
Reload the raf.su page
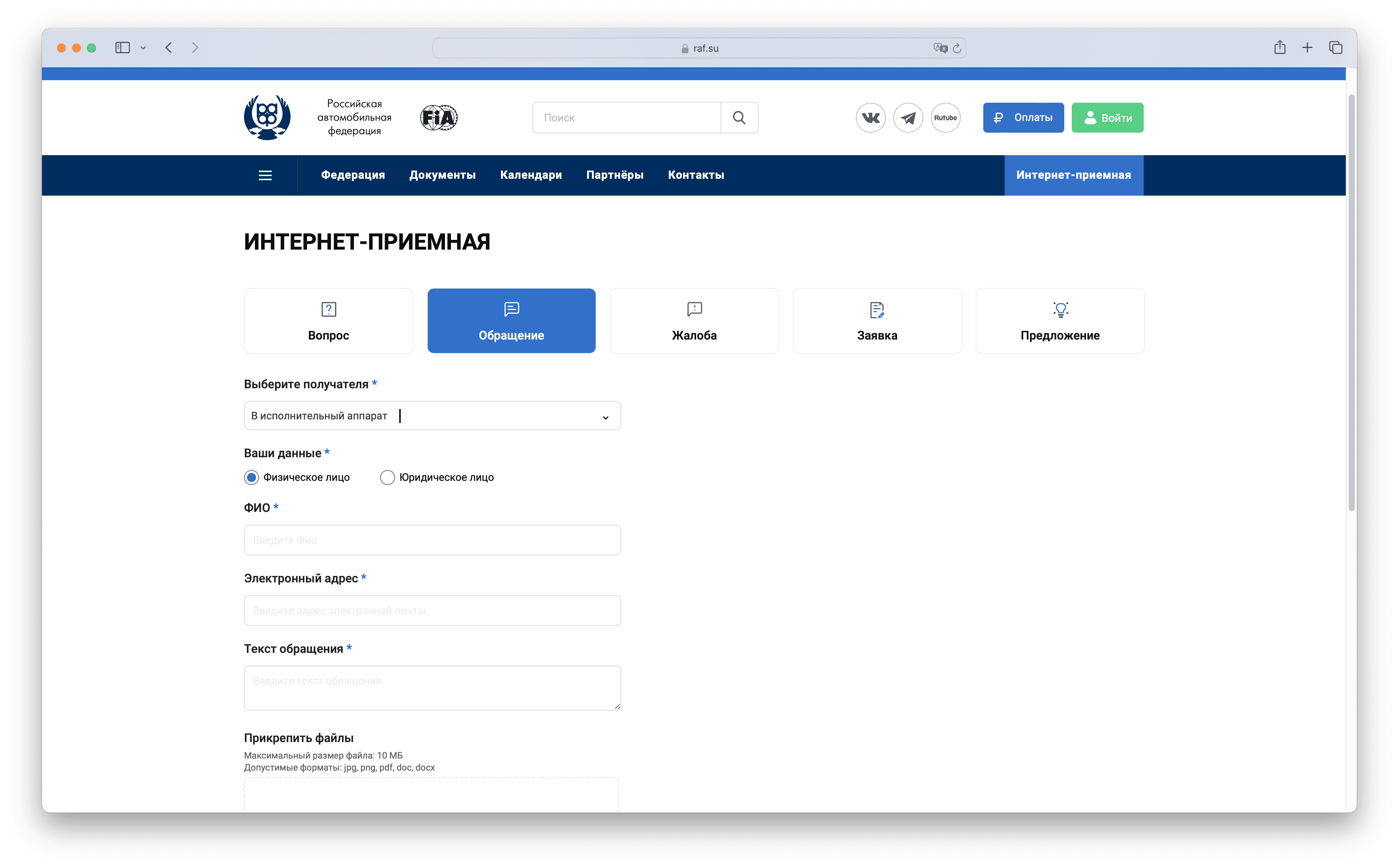tap(957, 48)
